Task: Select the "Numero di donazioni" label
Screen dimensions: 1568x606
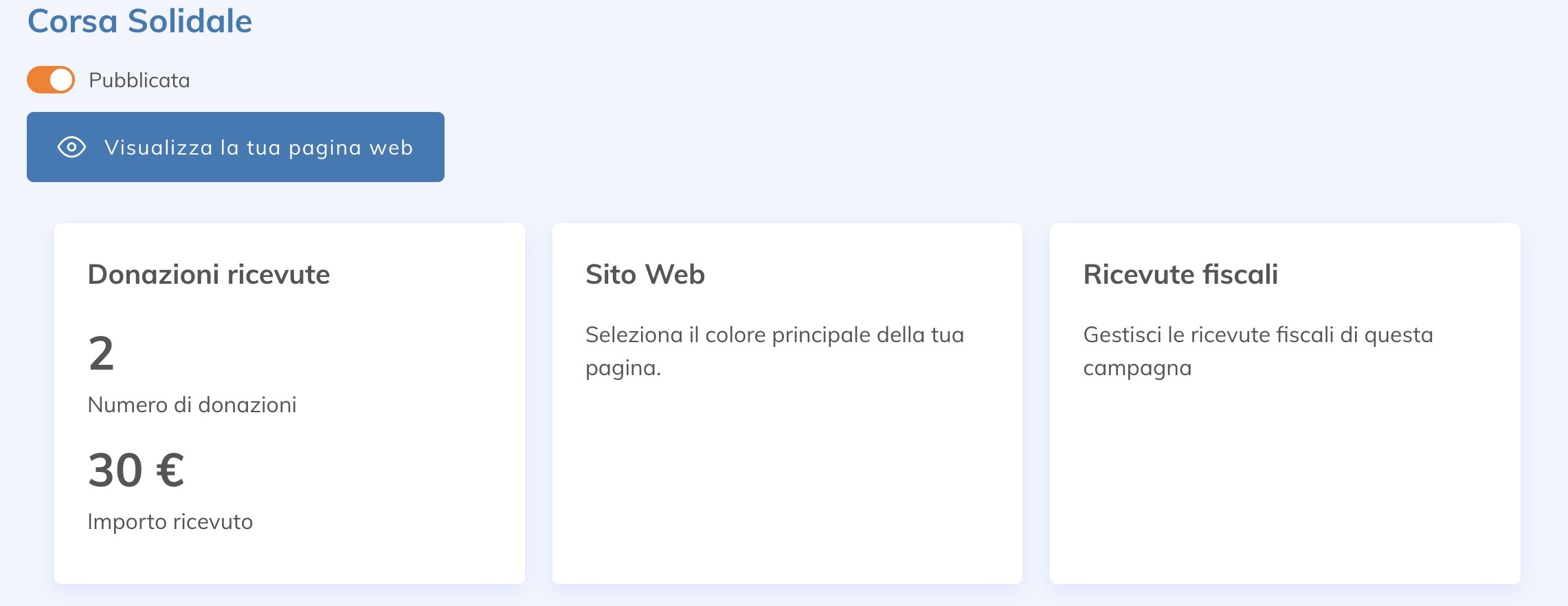Action: [x=192, y=405]
